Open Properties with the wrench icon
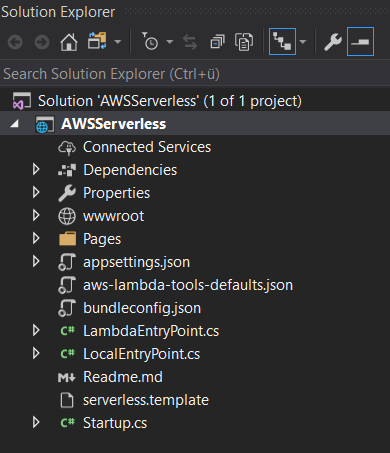 pyautogui.click(x=333, y=42)
